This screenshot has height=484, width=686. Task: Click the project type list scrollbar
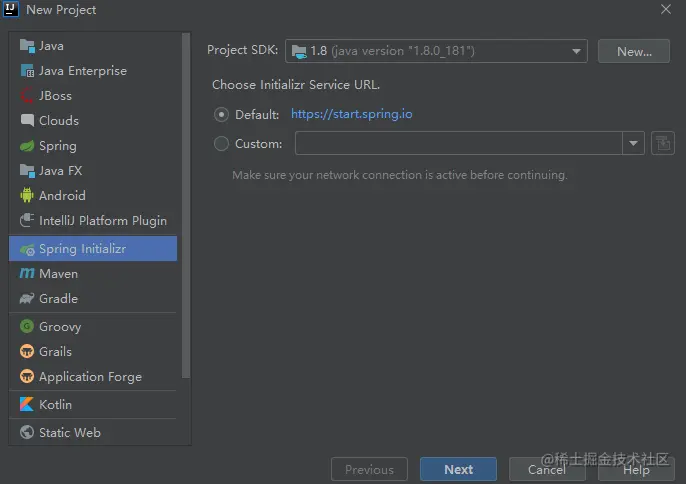[x=186, y=206]
